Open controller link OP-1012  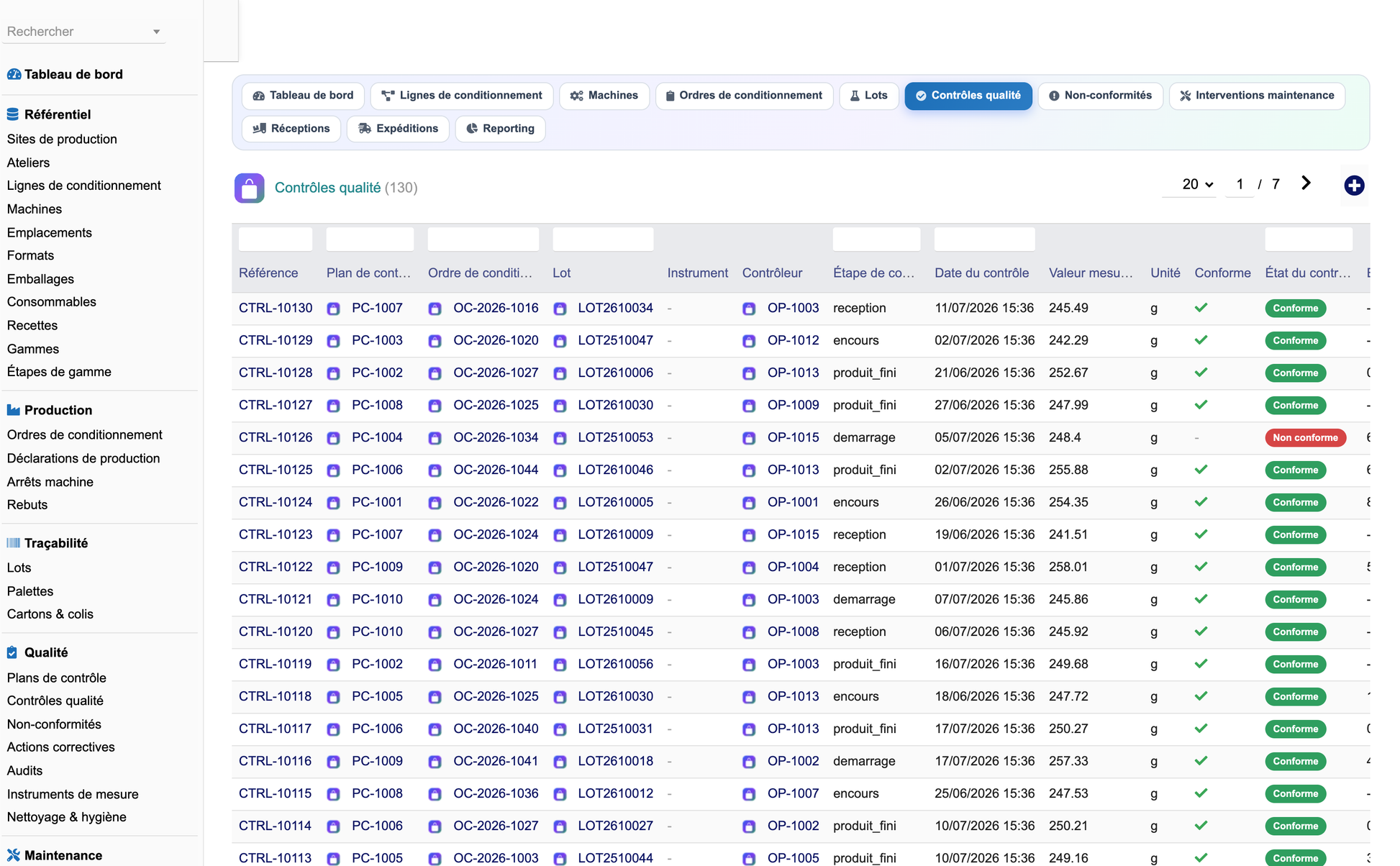click(x=793, y=340)
